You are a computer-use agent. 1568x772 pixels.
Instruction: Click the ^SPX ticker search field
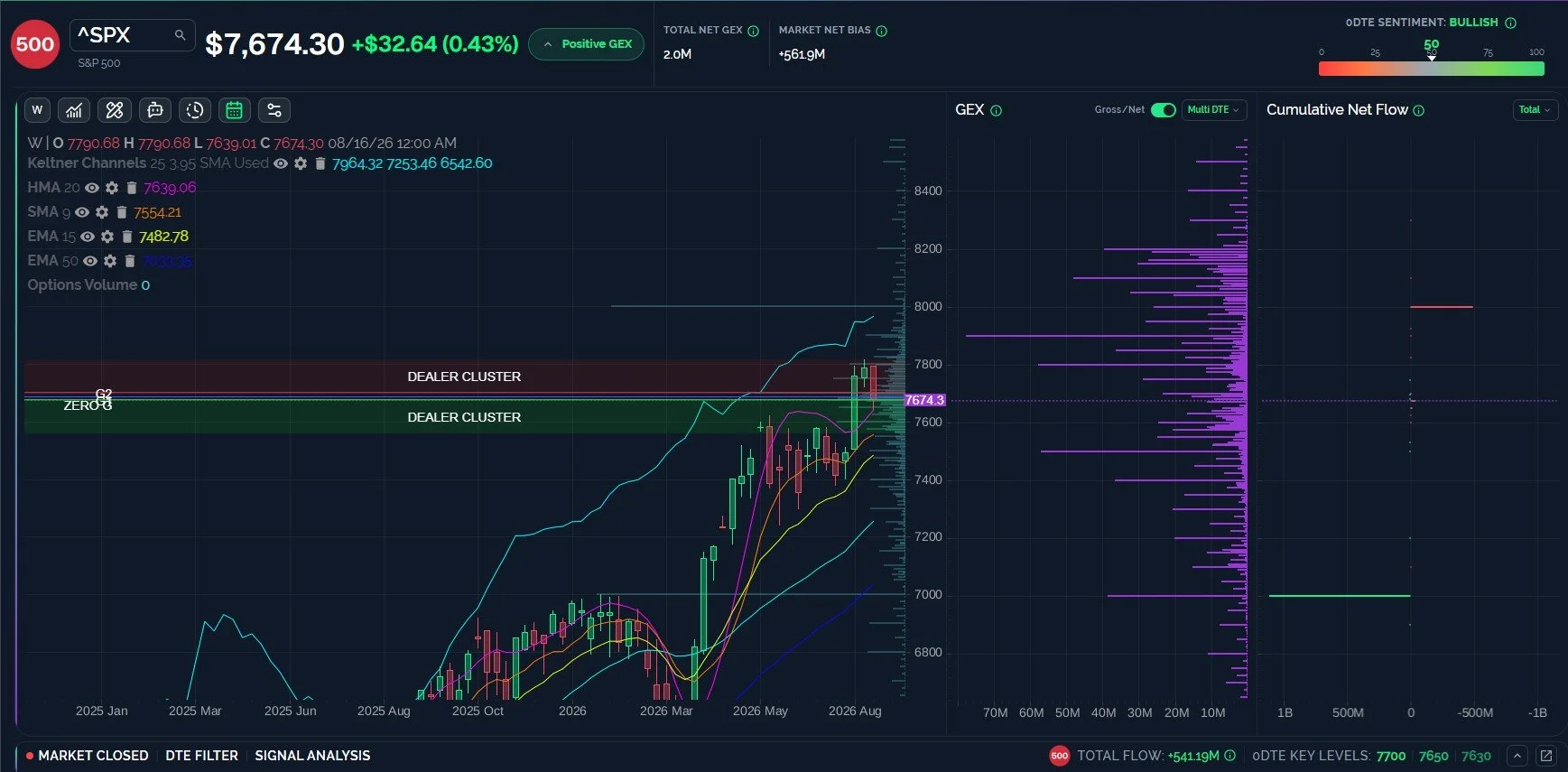coord(132,35)
